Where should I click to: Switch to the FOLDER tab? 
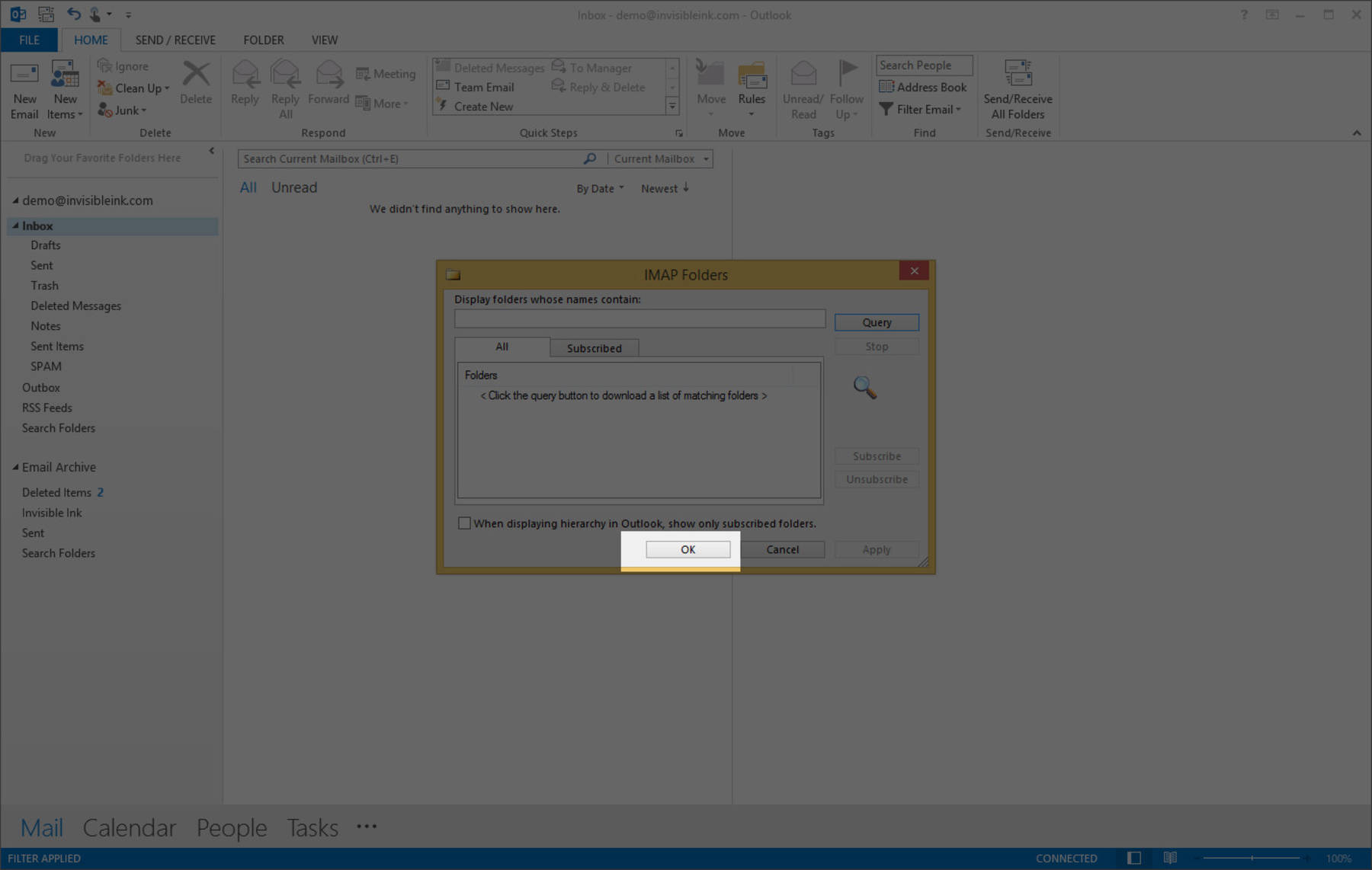coord(264,40)
